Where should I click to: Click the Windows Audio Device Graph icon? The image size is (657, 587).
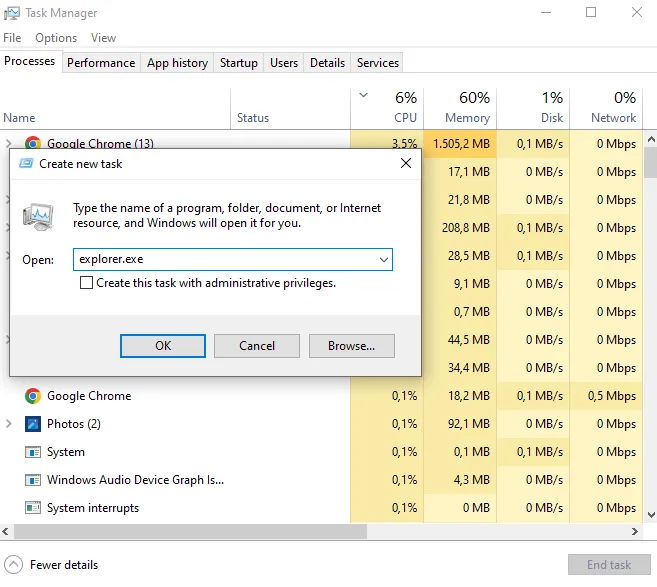click(33, 480)
